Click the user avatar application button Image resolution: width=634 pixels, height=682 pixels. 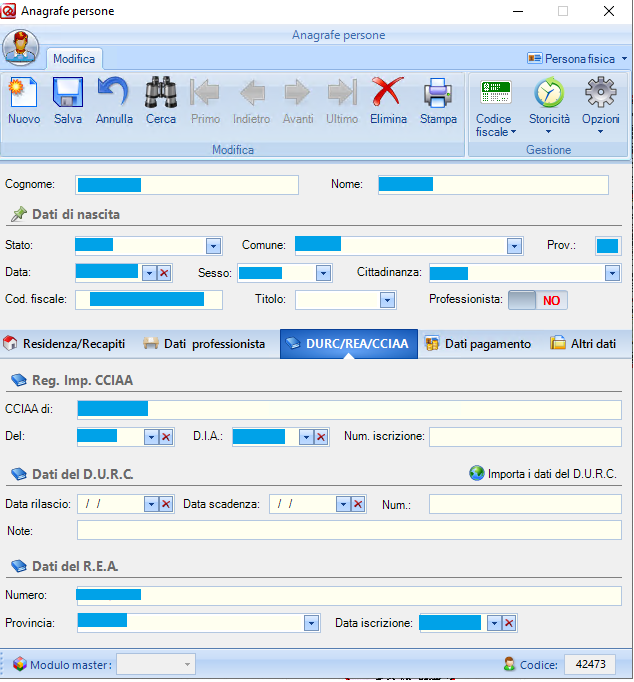[x=20, y=47]
